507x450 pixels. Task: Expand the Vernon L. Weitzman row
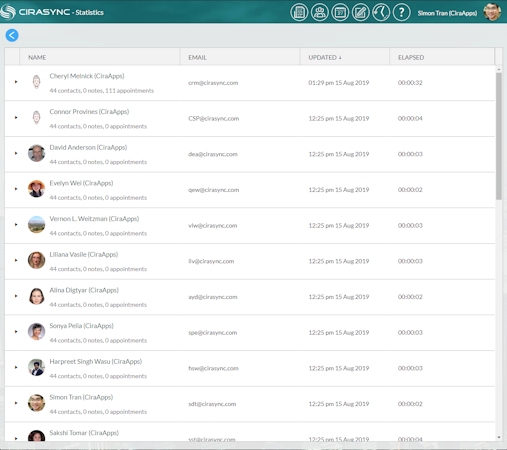16,224
